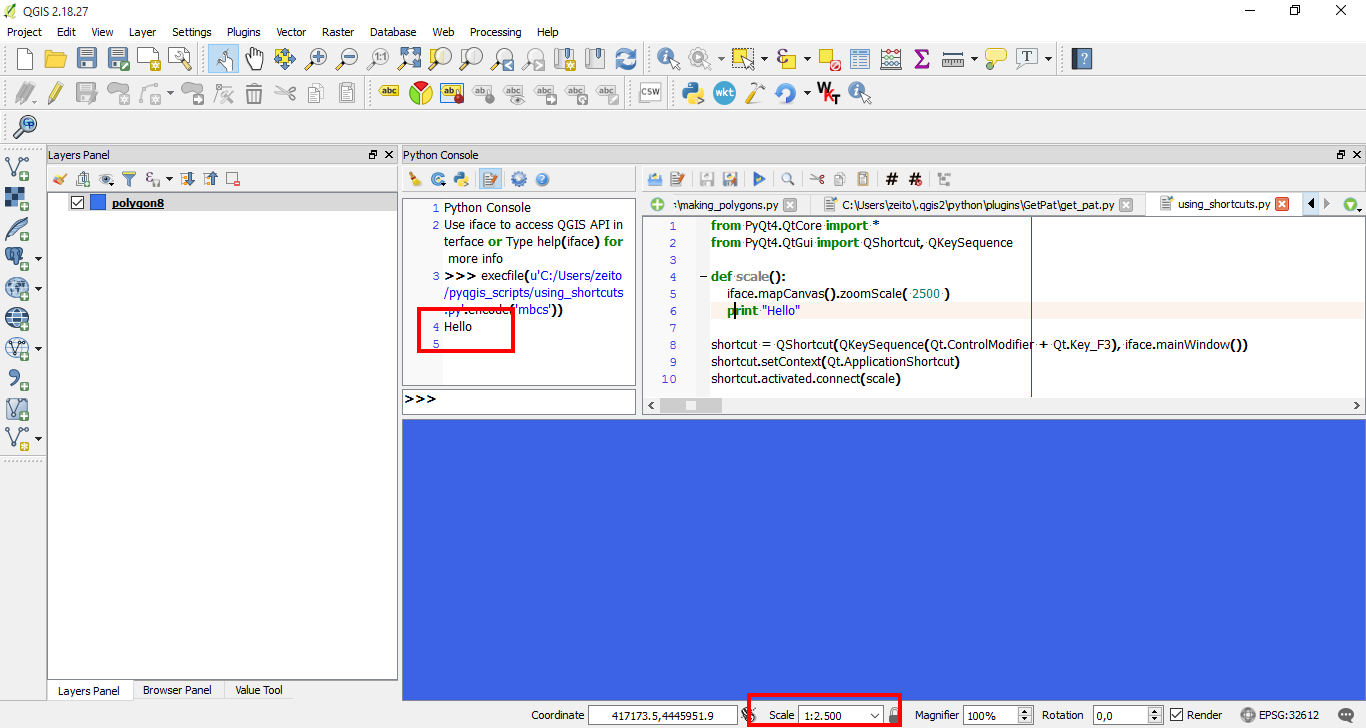Switch to the Value Tool tab

259,690
